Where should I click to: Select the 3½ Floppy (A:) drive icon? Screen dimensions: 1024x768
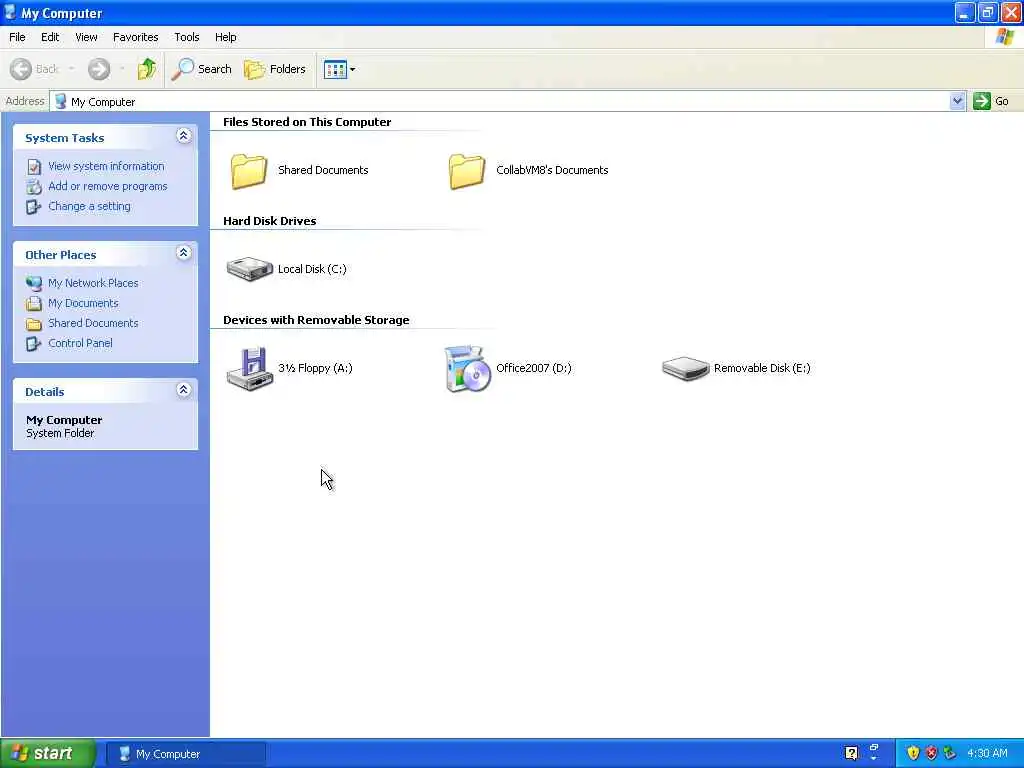click(x=249, y=368)
